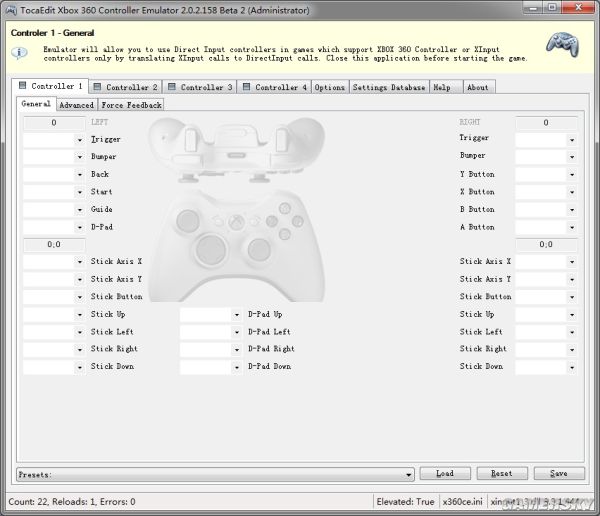Expand the right Bumper dropdown
The image size is (600, 516).
click(572, 157)
